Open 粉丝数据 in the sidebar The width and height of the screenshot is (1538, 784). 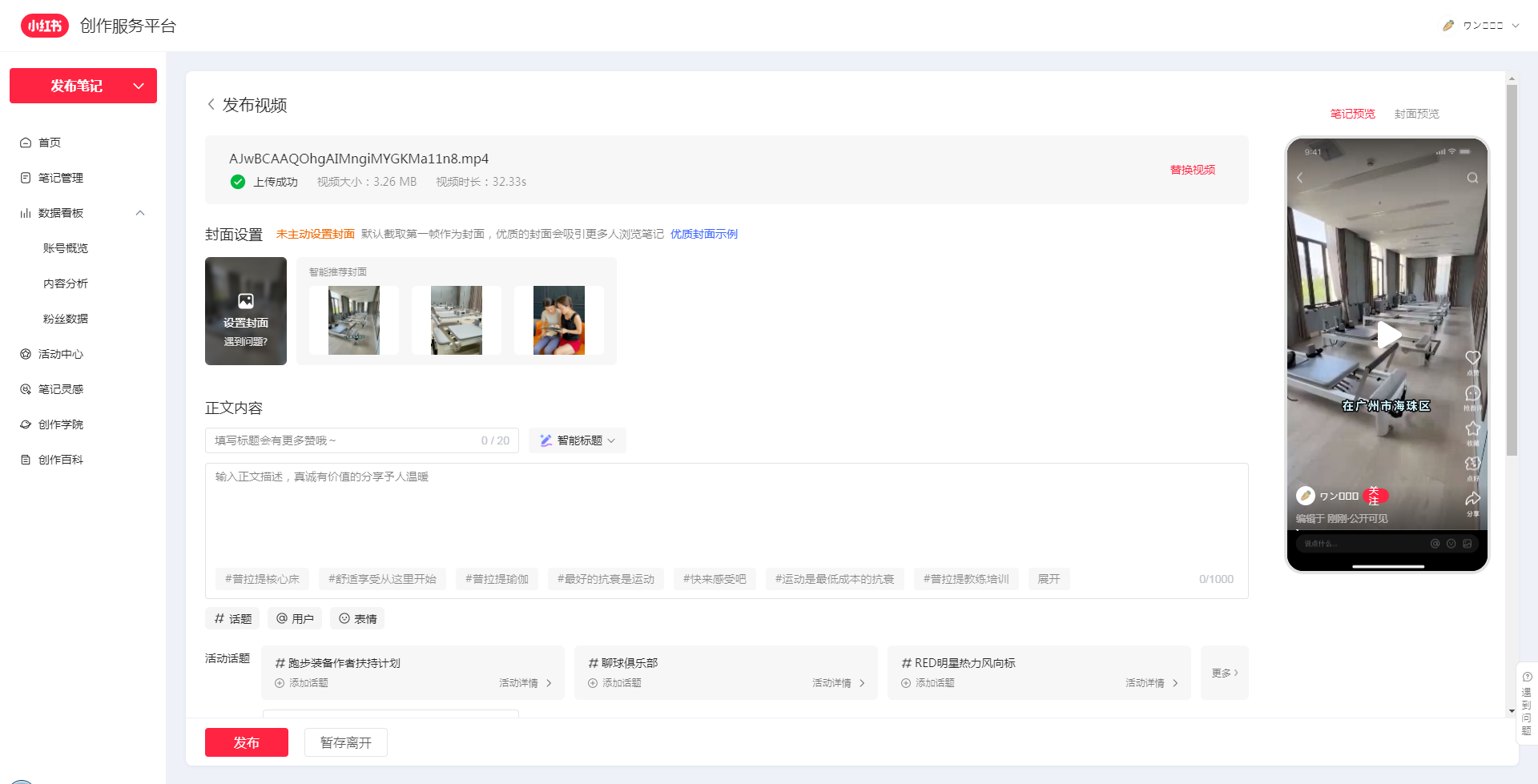[66, 319]
